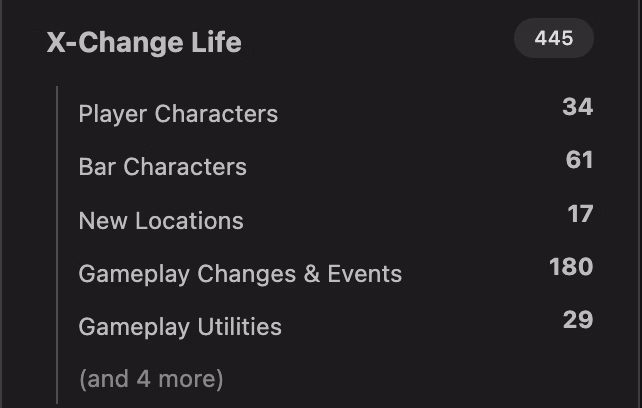This screenshot has width=642, height=408.
Task: Open the Bar Characters subcategory
Action: click(163, 167)
